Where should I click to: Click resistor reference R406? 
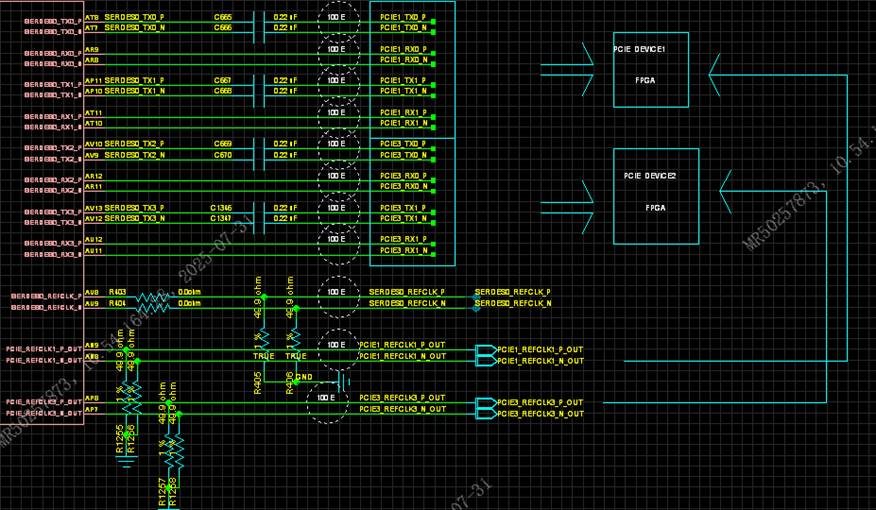pyautogui.click(x=289, y=383)
